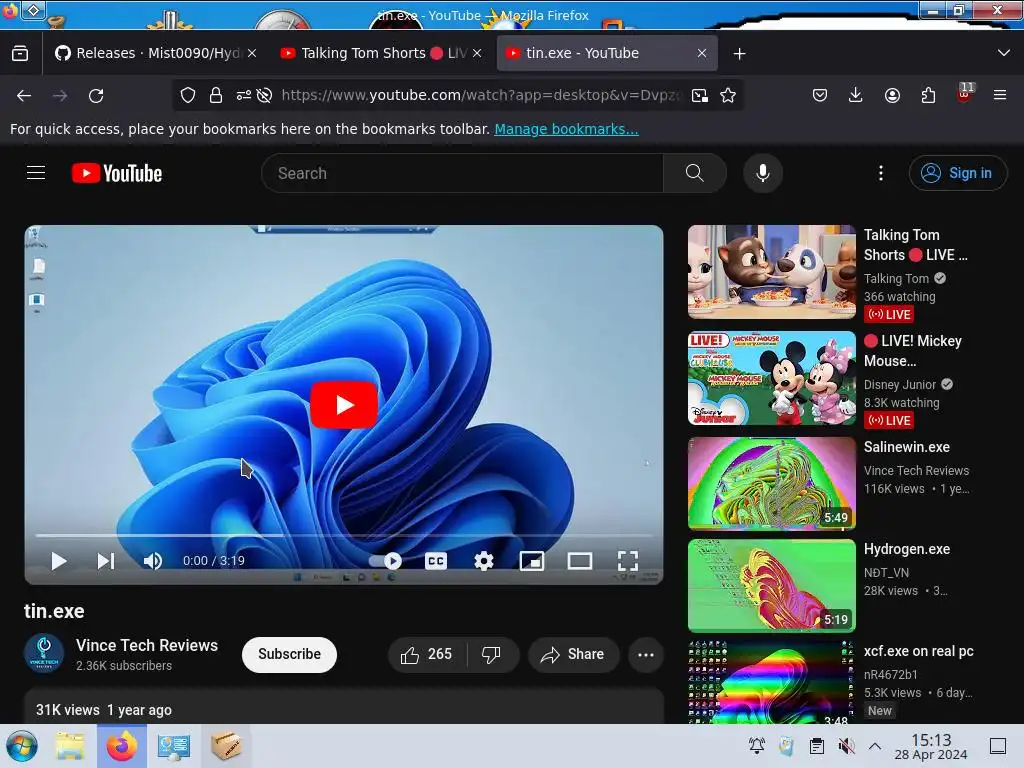This screenshot has width=1024, height=768.
Task: Play the video with the big red button
Action: tap(344, 405)
